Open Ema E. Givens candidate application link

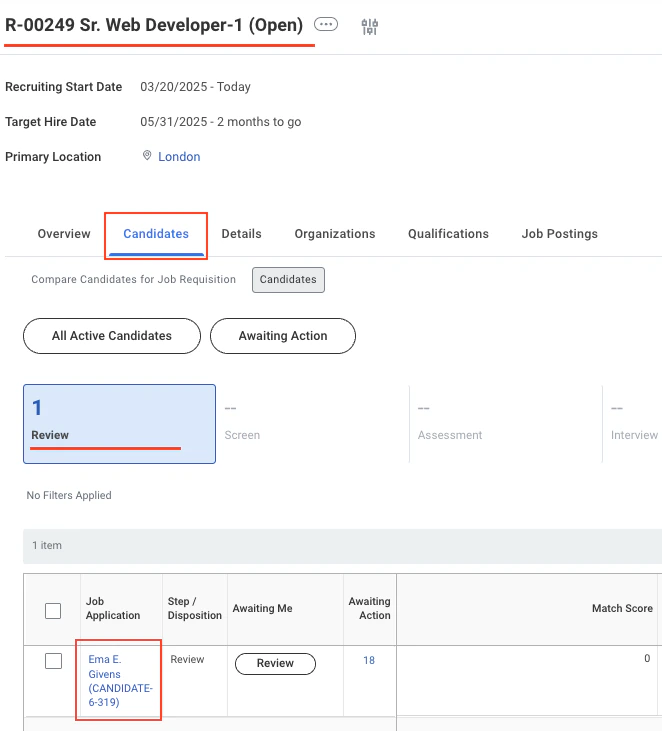coord(120,681)
